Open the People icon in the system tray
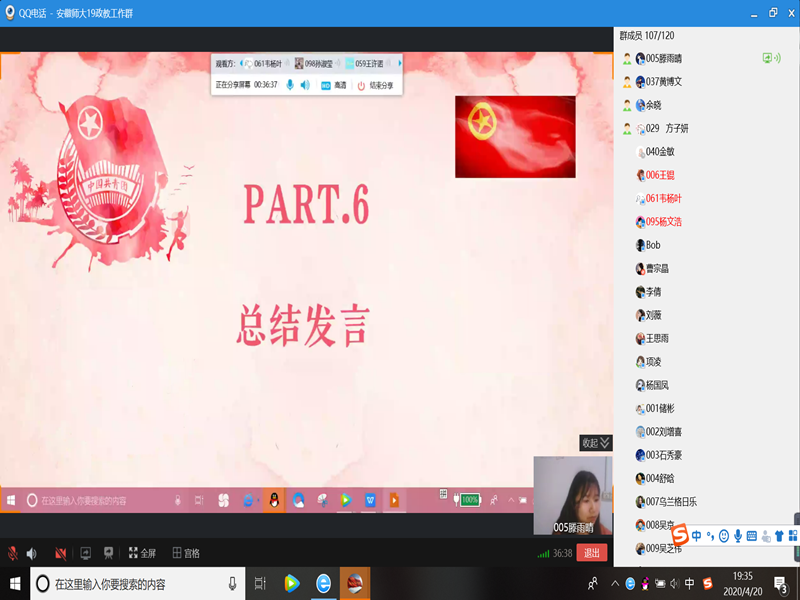800x600 pixels. pyautogui.click(x=592, y=583)
